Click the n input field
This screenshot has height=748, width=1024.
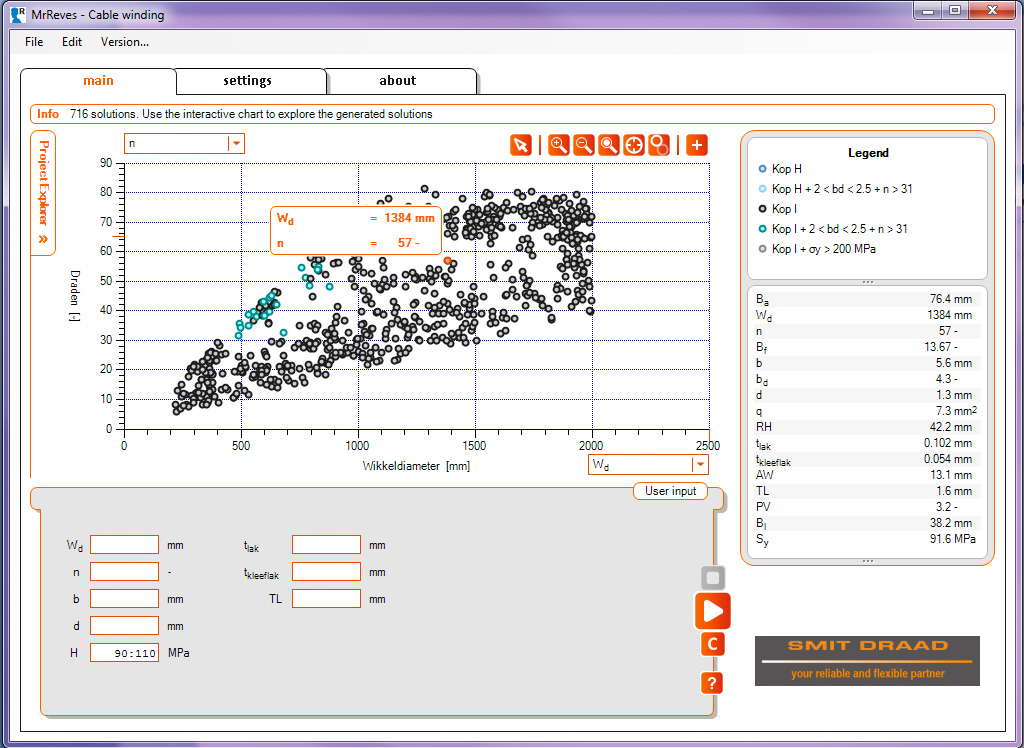124,572
